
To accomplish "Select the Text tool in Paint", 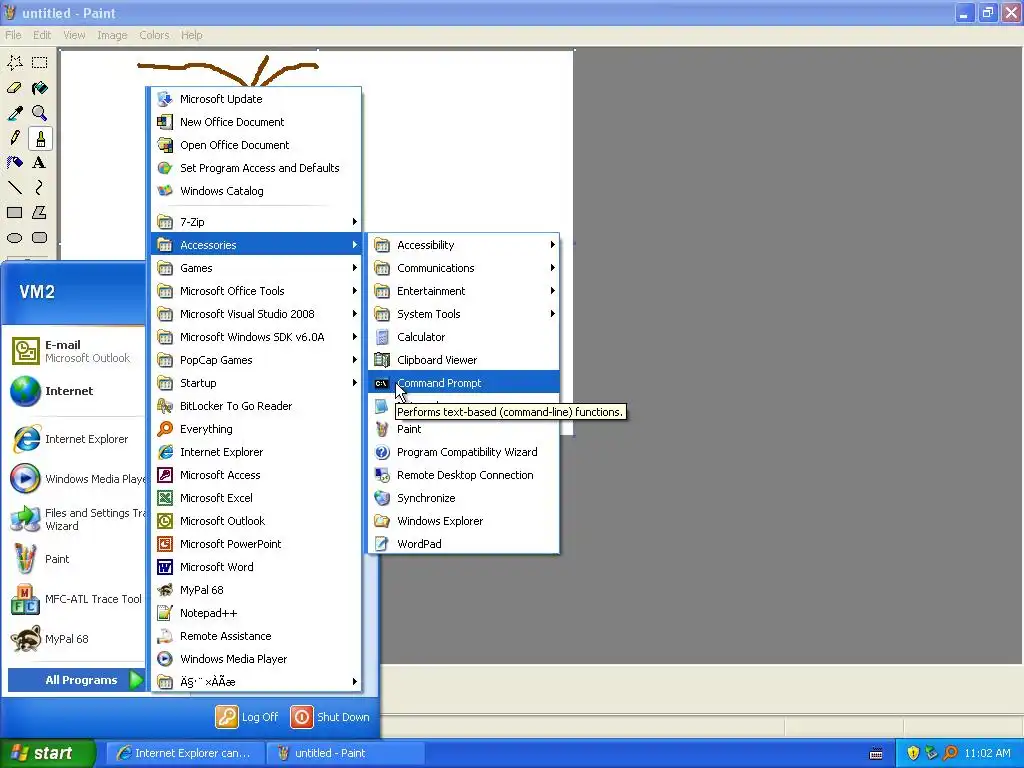I will [x=40, y=163].
